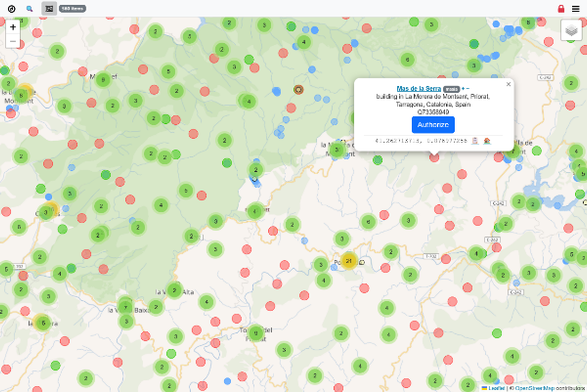Click the circular compass icon in top bar
The image size is (587, 392).
click(12, 9)
